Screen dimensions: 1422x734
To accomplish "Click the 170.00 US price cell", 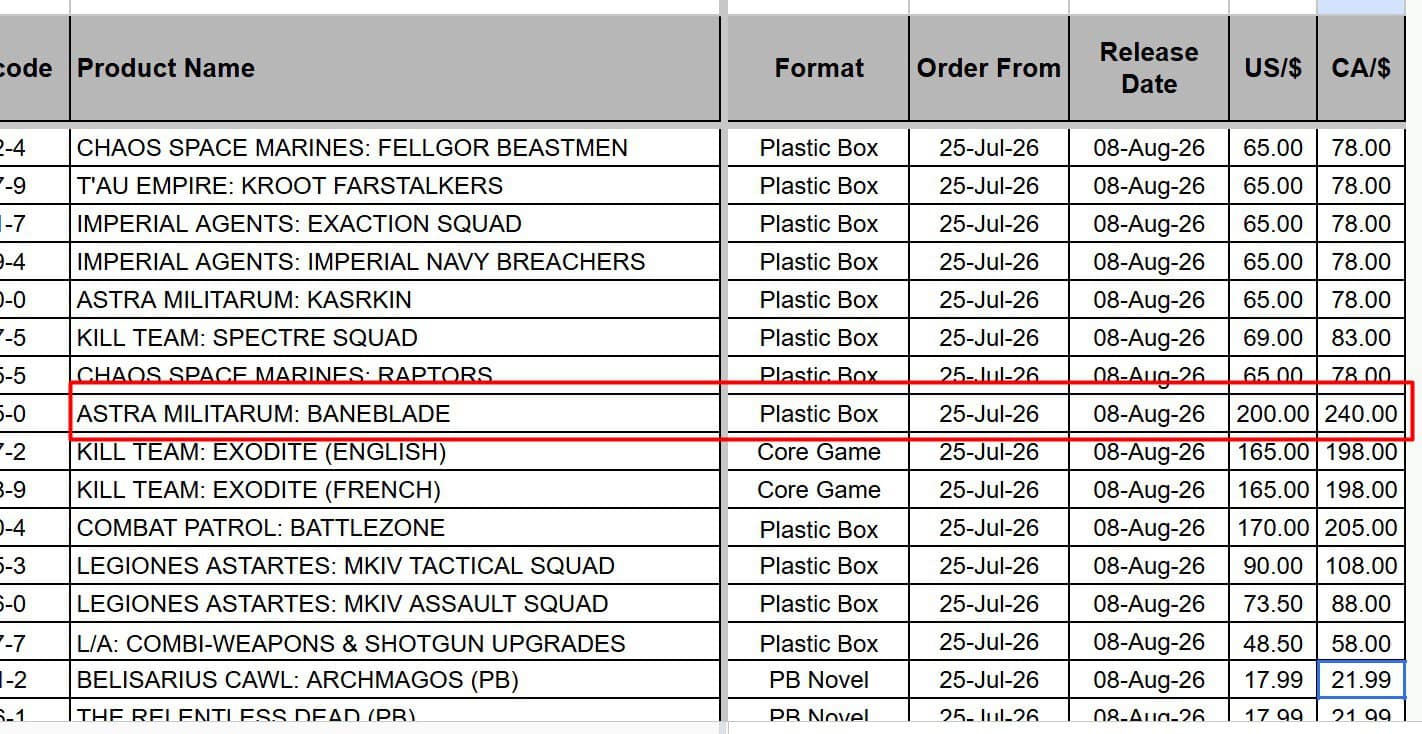I will [1272, 528].
